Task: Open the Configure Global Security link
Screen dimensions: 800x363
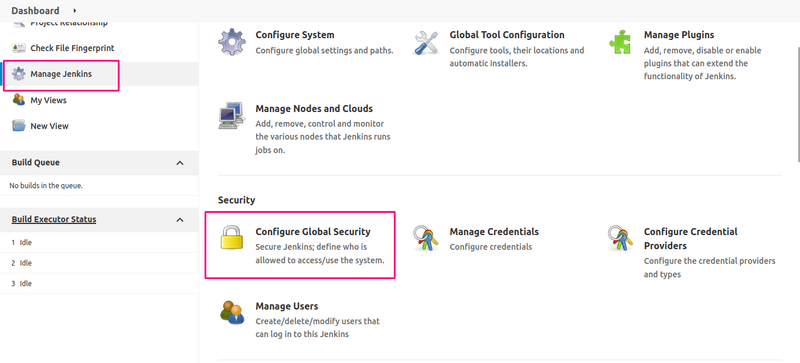Action: coord(313,232)
